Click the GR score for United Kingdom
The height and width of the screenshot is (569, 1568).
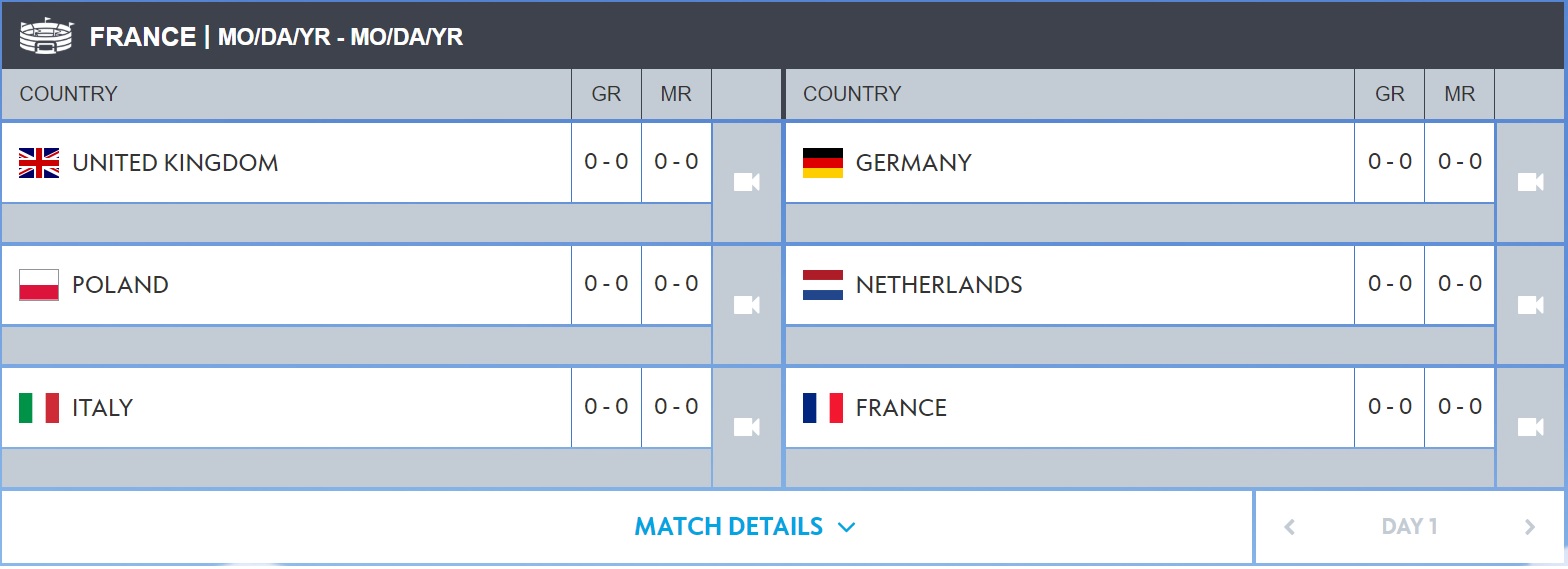tap(606, 162)
